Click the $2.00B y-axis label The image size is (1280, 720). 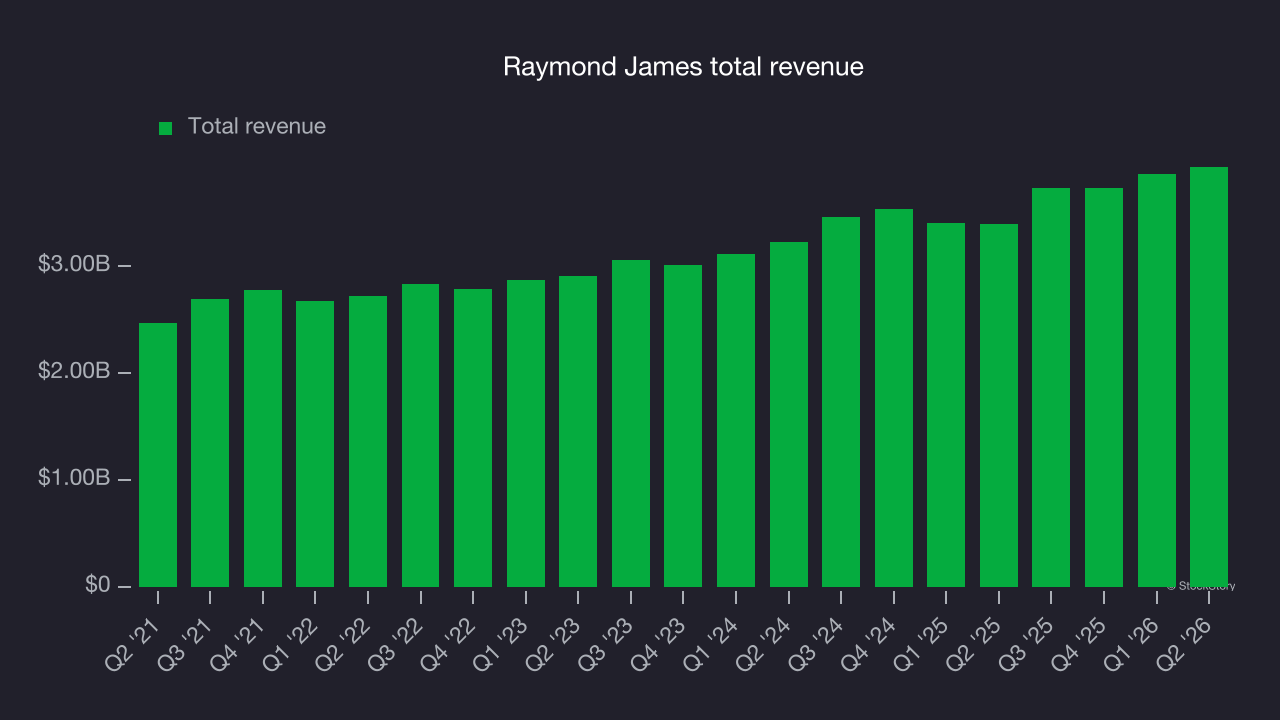tap(74, 372)
